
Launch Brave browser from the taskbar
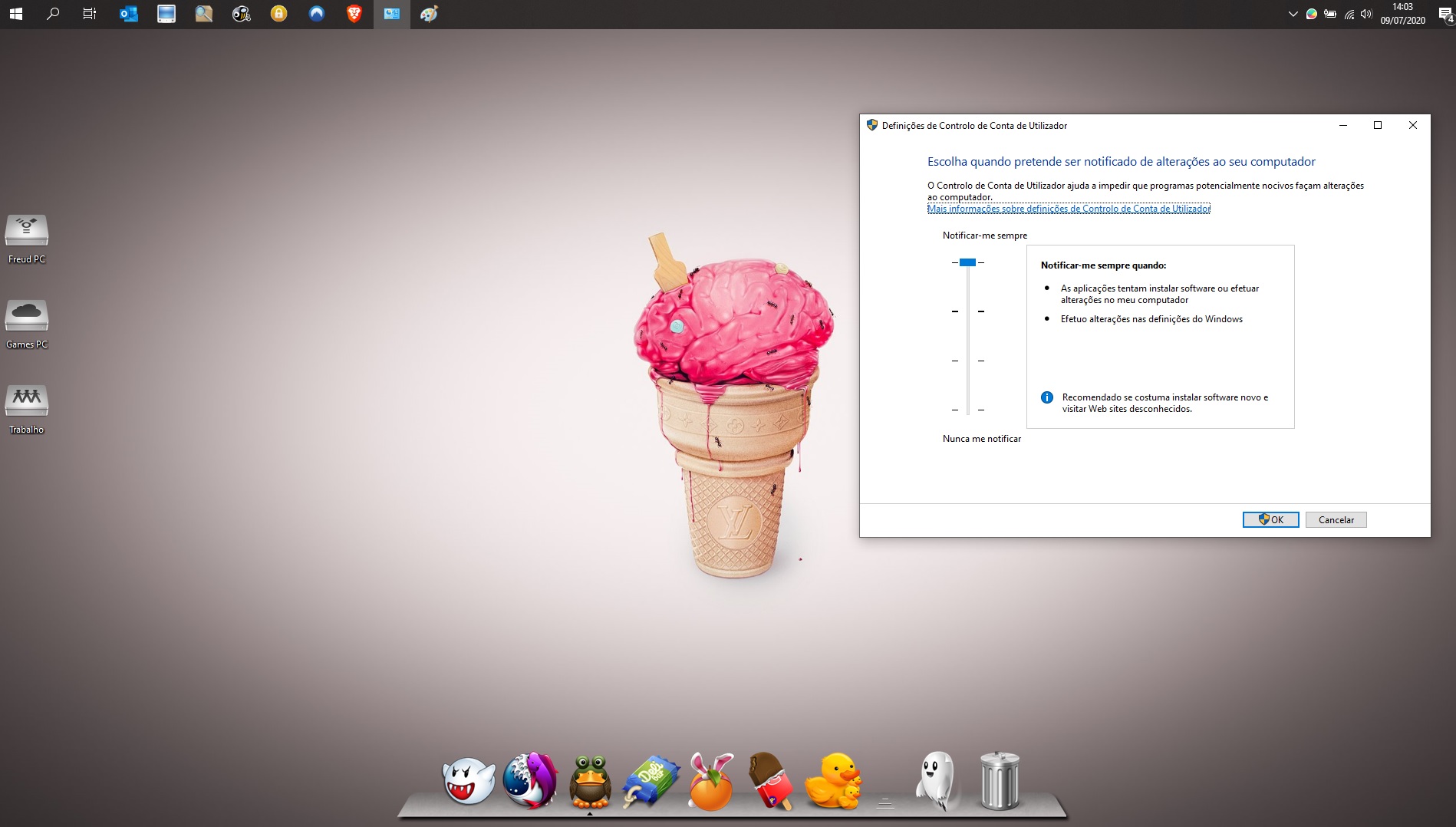click(x=354, y=14)
